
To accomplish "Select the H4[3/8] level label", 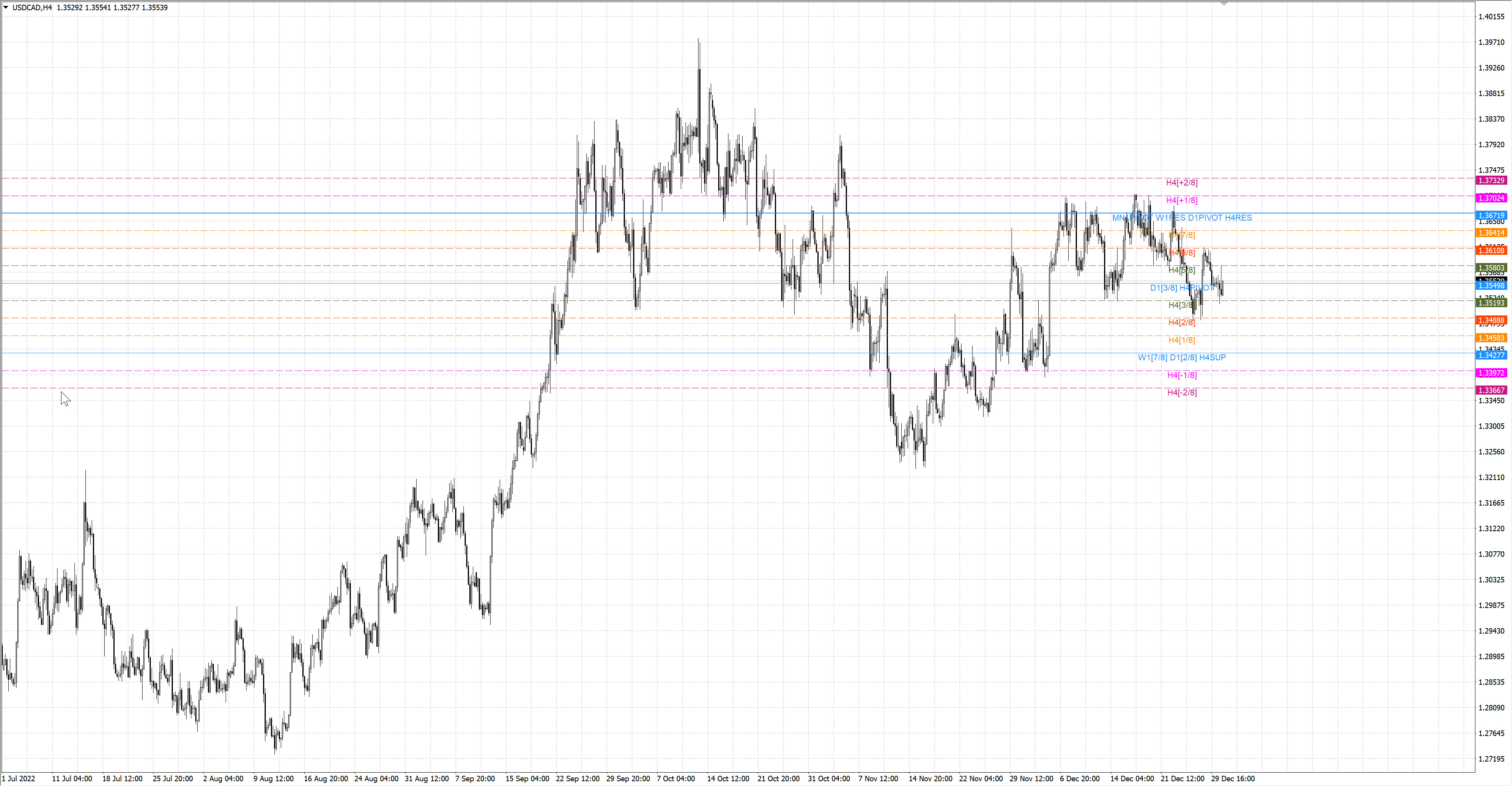I will click(x=1182, y=305).
